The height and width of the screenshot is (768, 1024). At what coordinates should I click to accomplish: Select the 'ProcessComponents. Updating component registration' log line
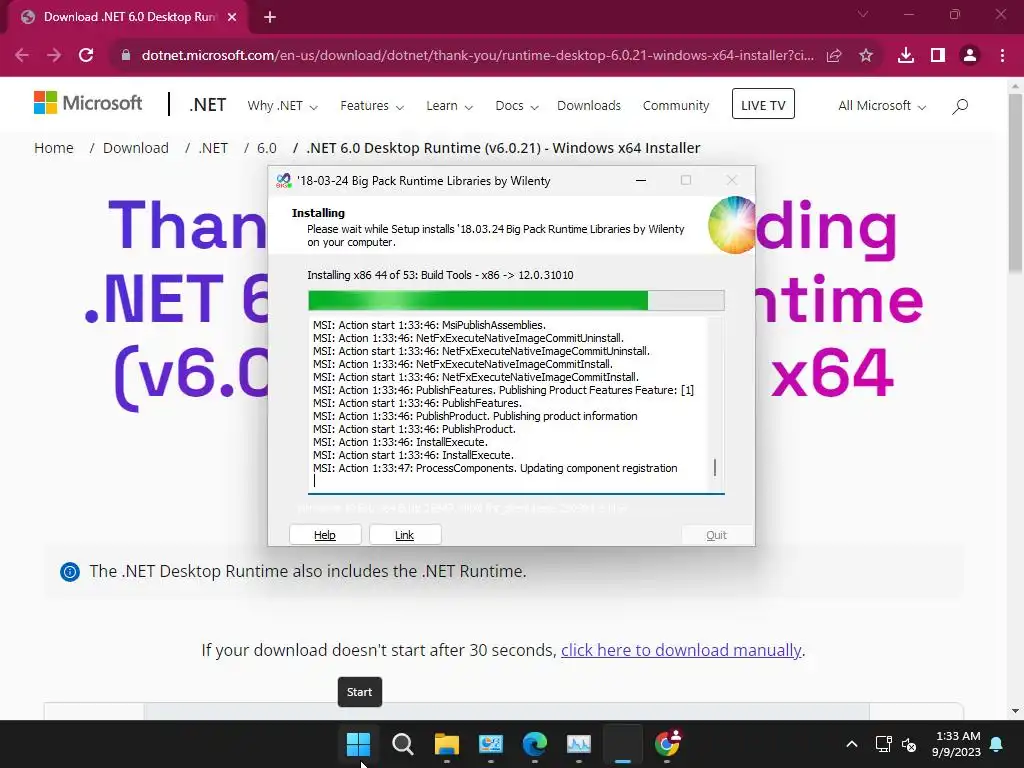[495, 468]
